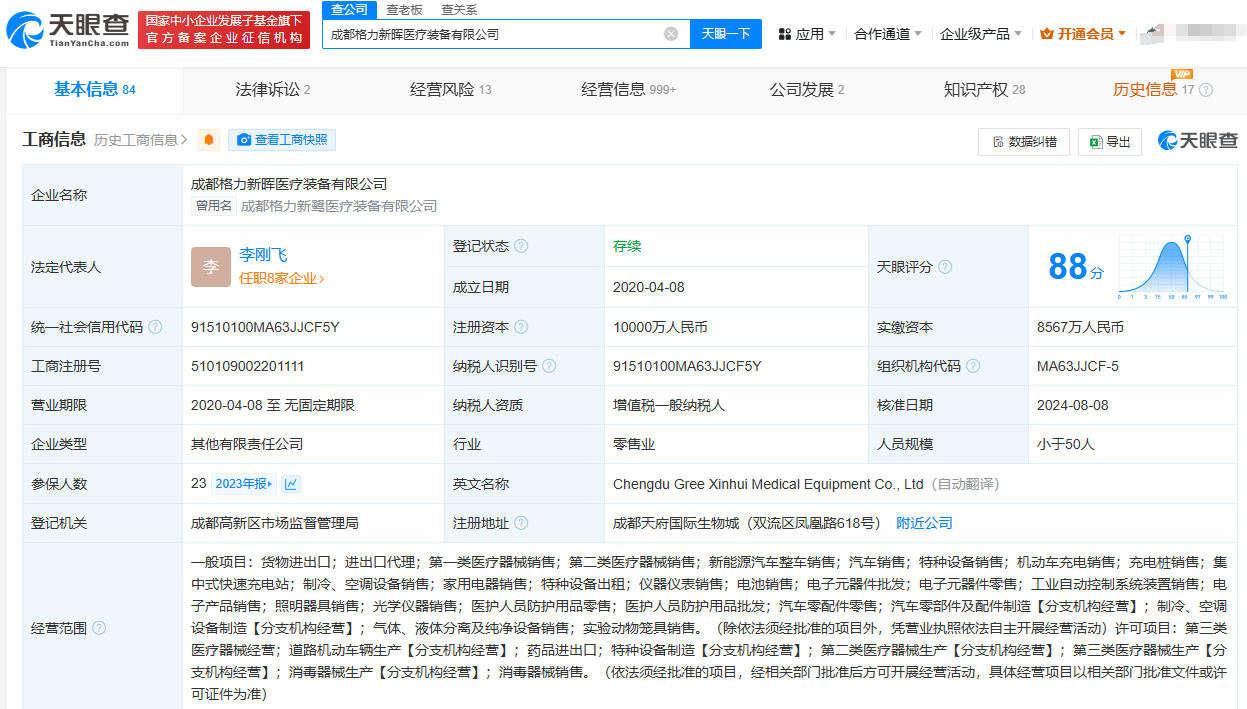The height and width of the screenshot is (709, 1247).
Task: Clear the search box with X icon
Action: (671, 34)
